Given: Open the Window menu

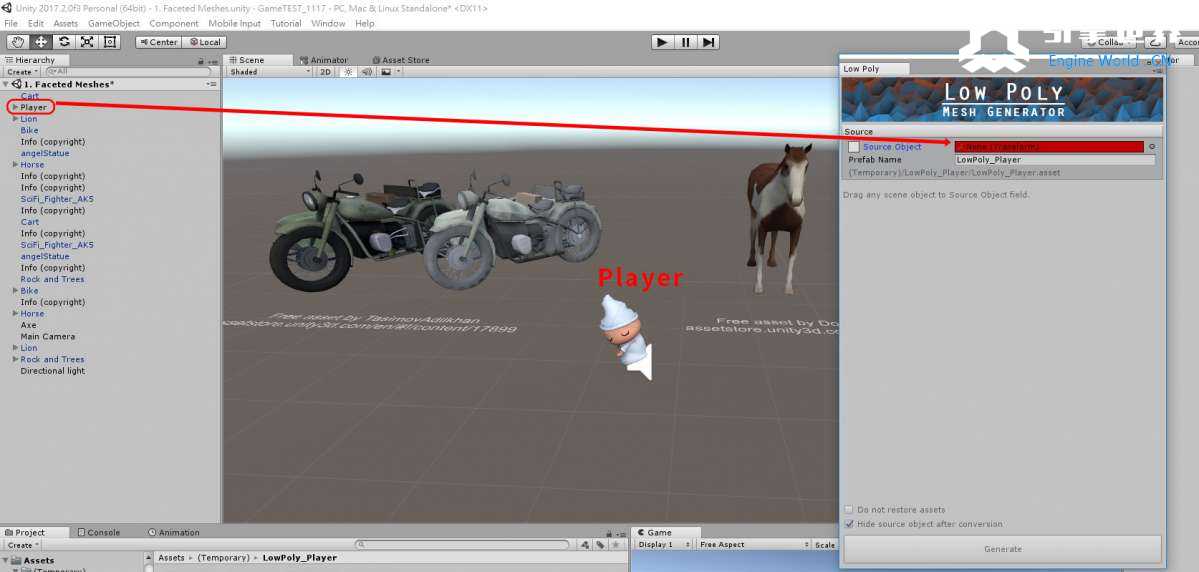Looking at the screenshot, I should pos(328,24).
